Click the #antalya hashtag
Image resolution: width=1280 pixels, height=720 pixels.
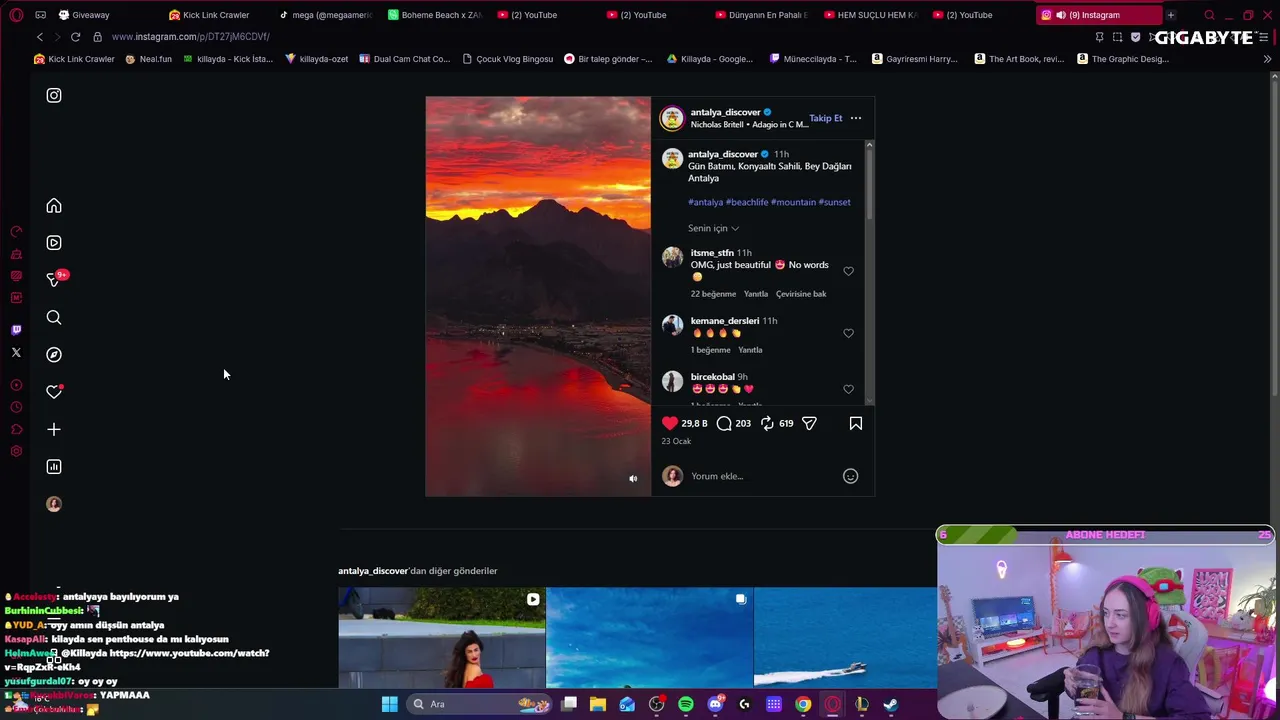pyautogui.click(x=705, y=203)
